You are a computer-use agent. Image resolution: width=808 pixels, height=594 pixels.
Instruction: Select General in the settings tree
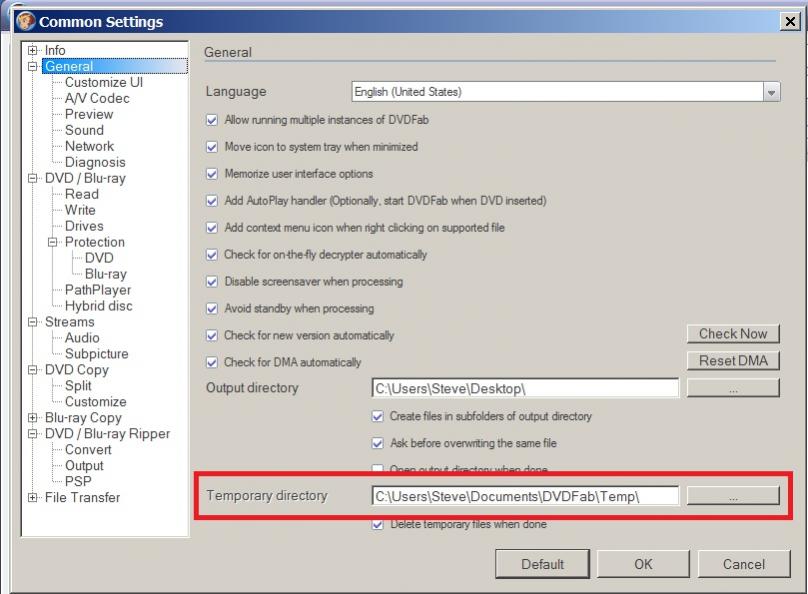69,66
